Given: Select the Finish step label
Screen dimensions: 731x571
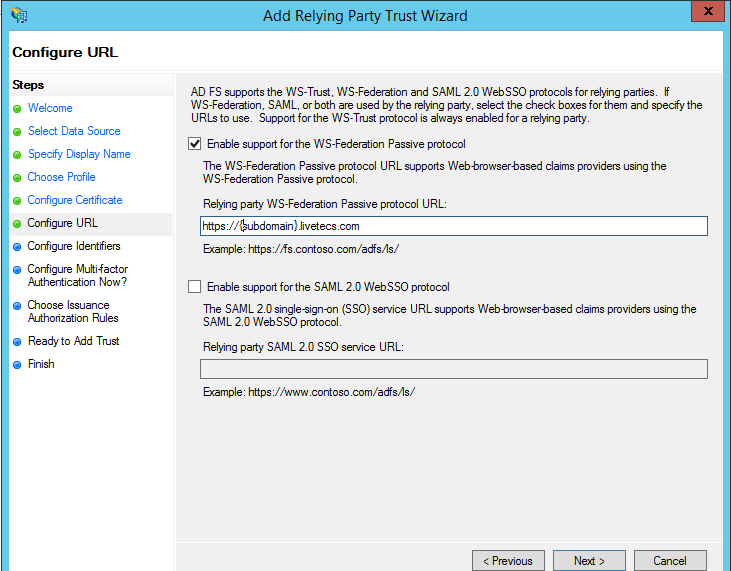Looking at the screenshot, I should pyautogui.click(x=41, y=364).
